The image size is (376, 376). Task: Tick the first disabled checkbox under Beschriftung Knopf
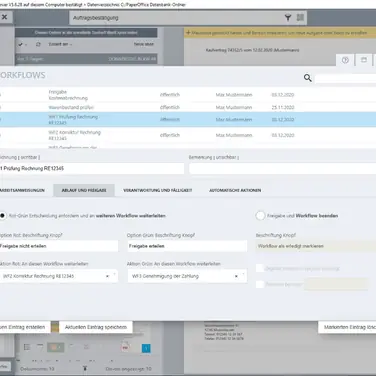(260, 268)
